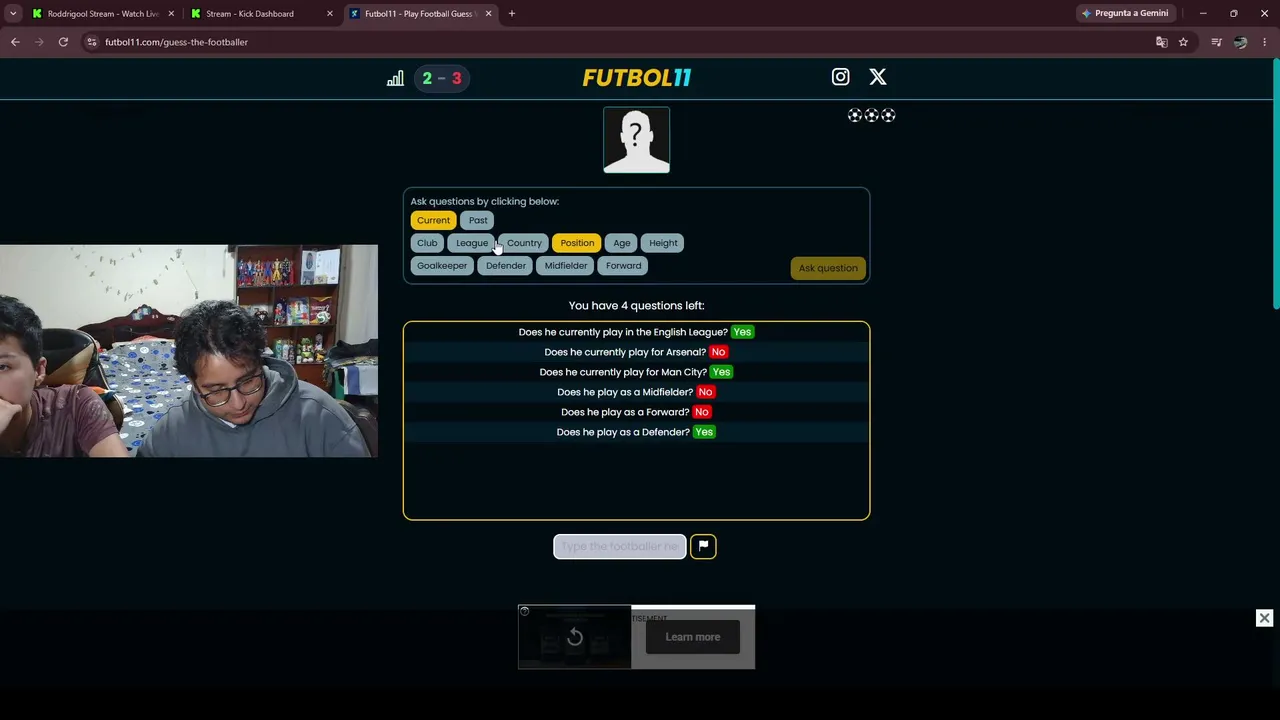This screenshot has height=720, width=1280.
Task: Click "Ask questions by clicking below:" label
Action: point(485,201)
